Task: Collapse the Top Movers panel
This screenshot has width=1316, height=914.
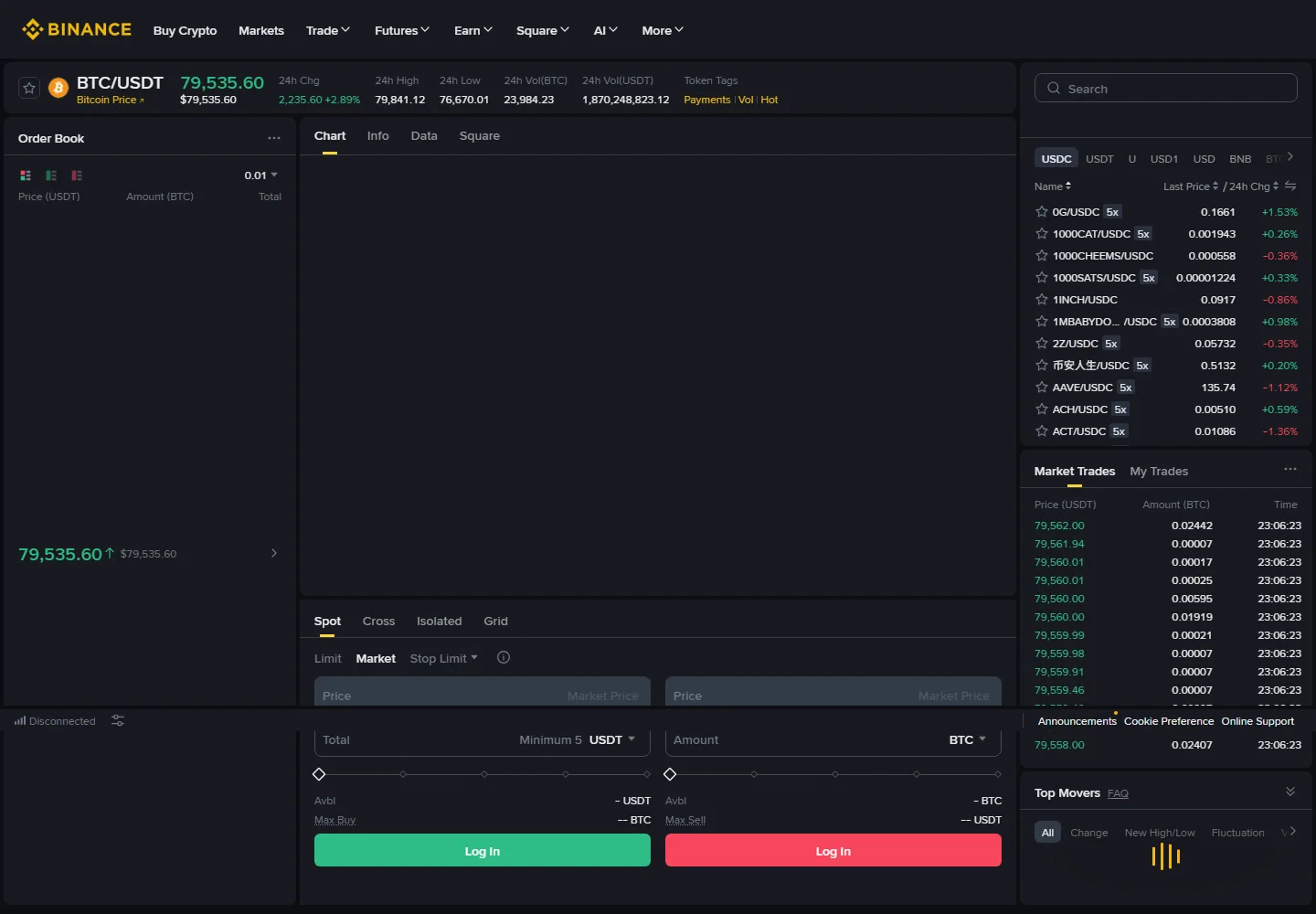Action: pos(1290,792)
